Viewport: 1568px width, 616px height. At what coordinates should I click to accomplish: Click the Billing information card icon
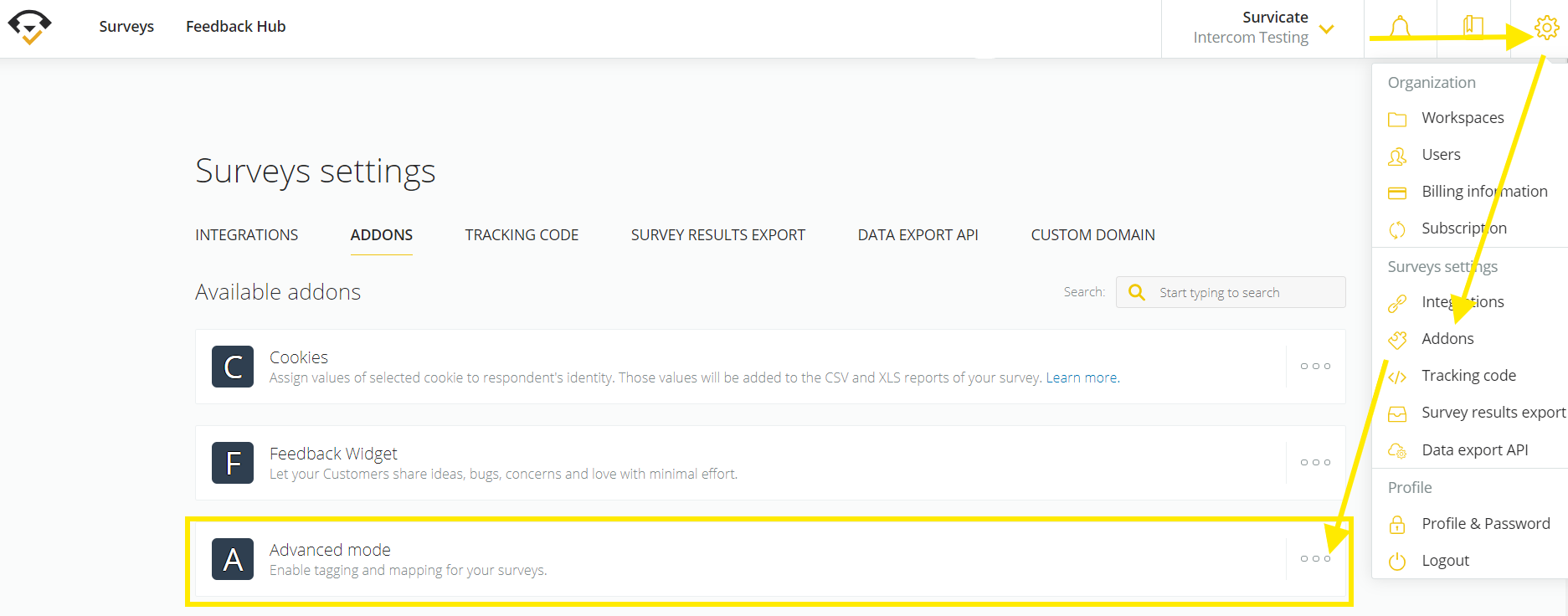1397,192
